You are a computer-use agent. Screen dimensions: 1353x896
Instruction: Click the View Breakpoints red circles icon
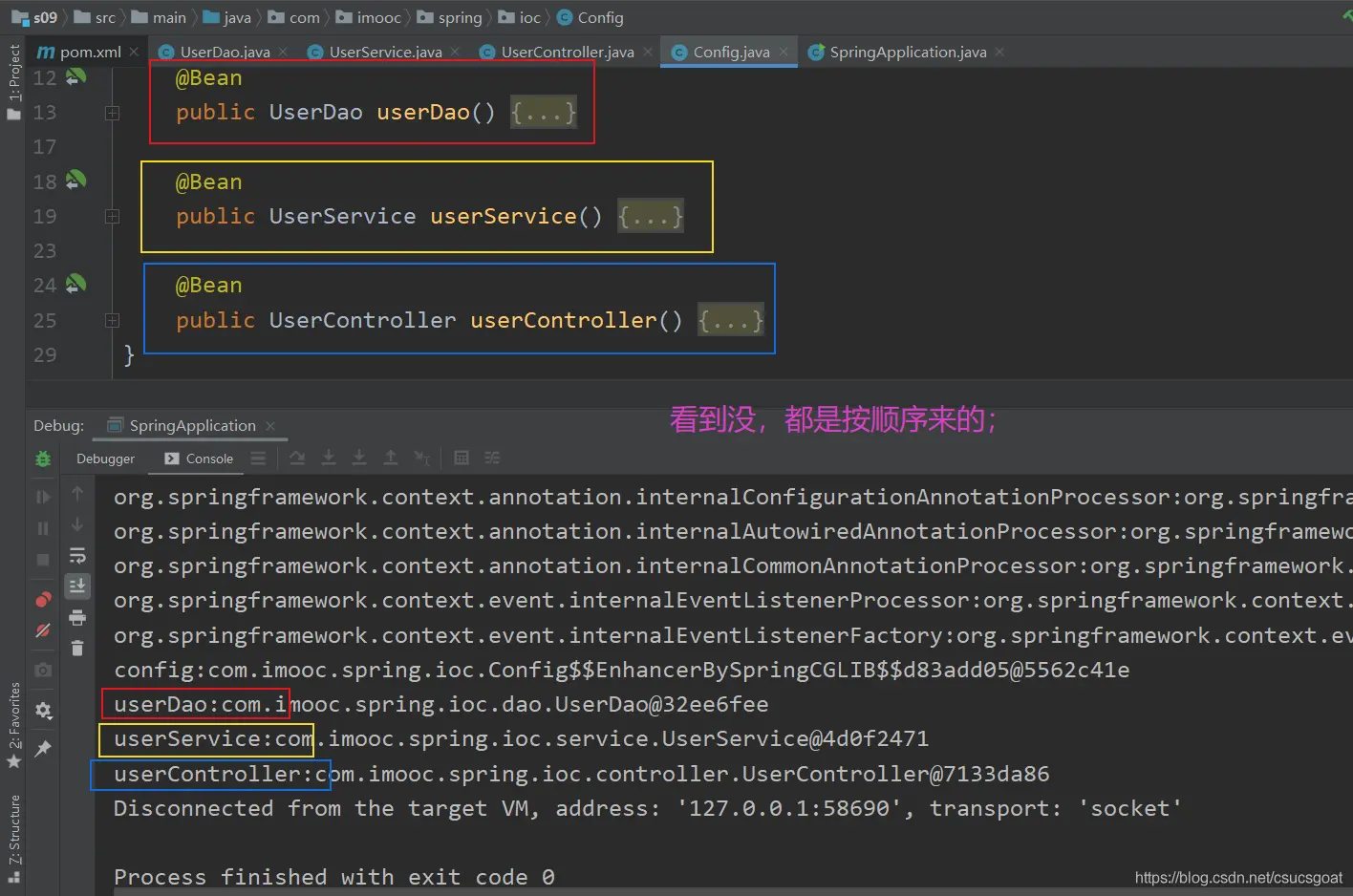43,600
